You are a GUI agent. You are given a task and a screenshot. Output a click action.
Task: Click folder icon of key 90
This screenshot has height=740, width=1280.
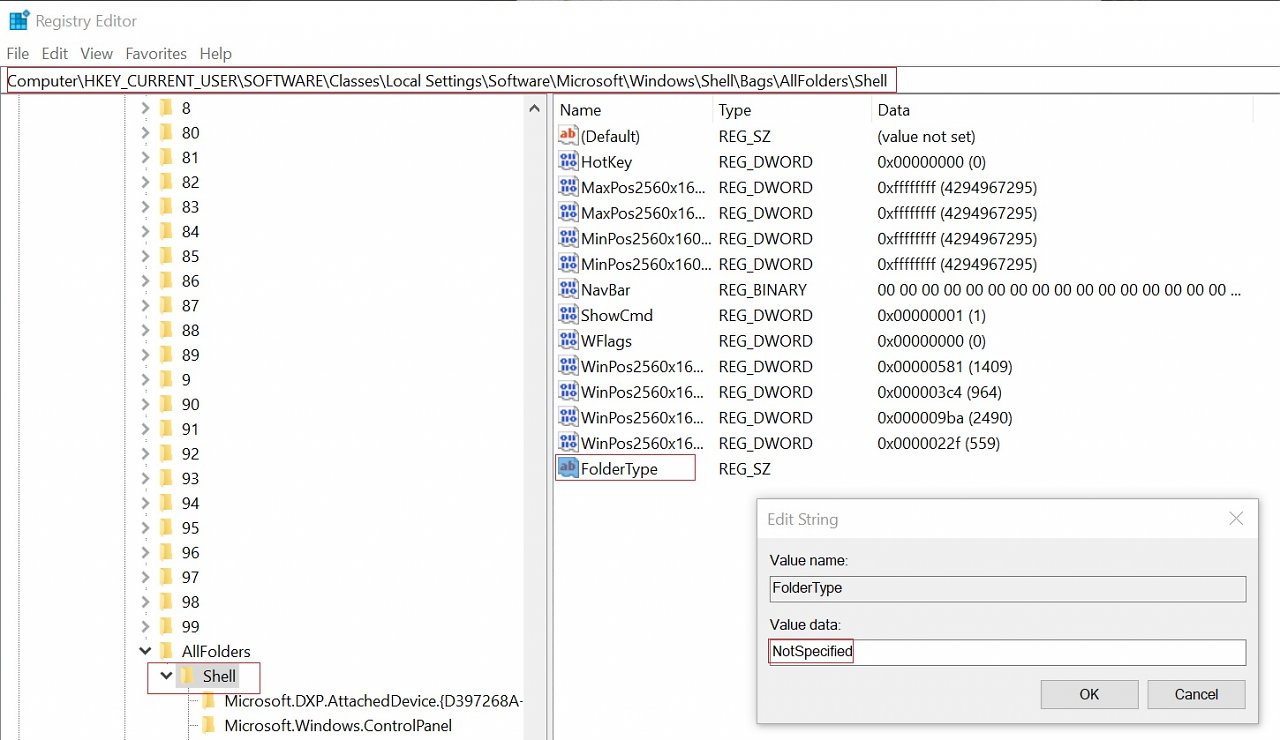pyautogui.click(x=167, y=404)
